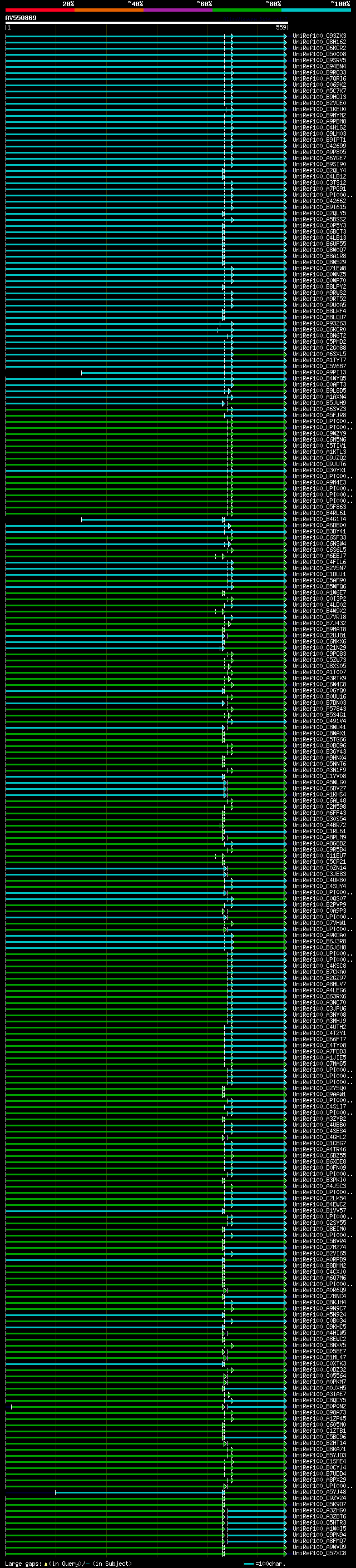Click the red ~20% identity legend swatch
This screenshot has height=1568, width=356.
[x=39, y=10]
